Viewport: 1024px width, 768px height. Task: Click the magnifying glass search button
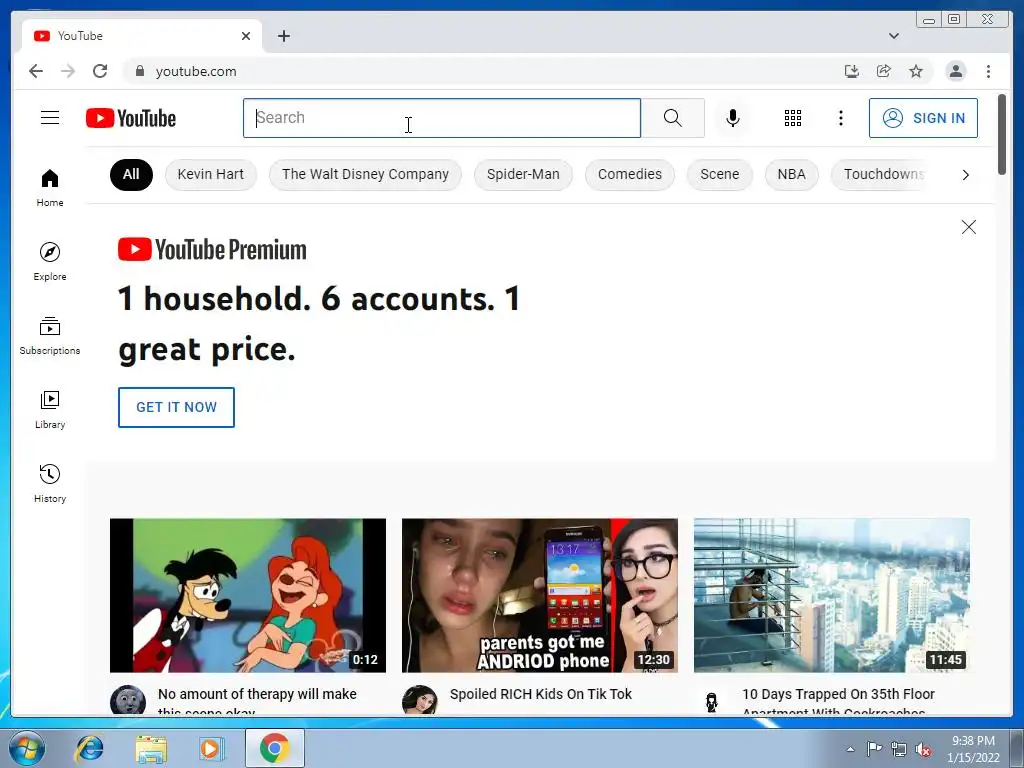coord(673,118)
